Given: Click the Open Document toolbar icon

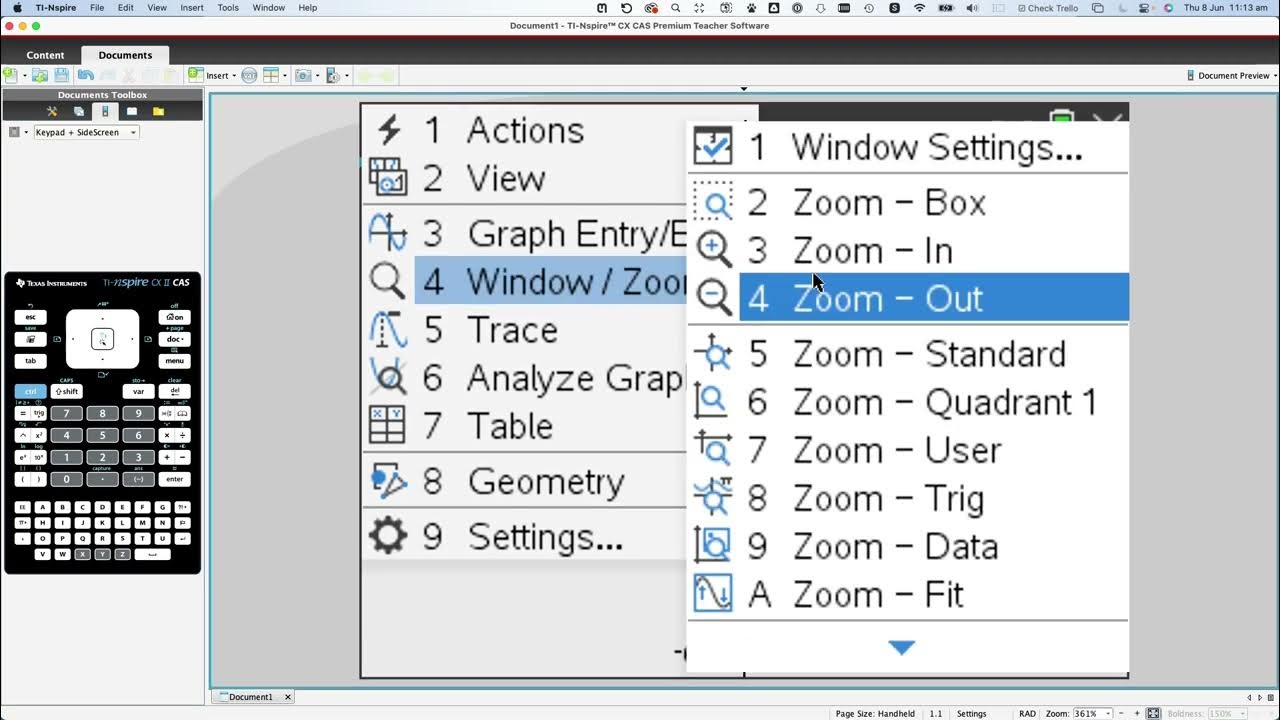Looking at the screenshot, I should 40,75.
